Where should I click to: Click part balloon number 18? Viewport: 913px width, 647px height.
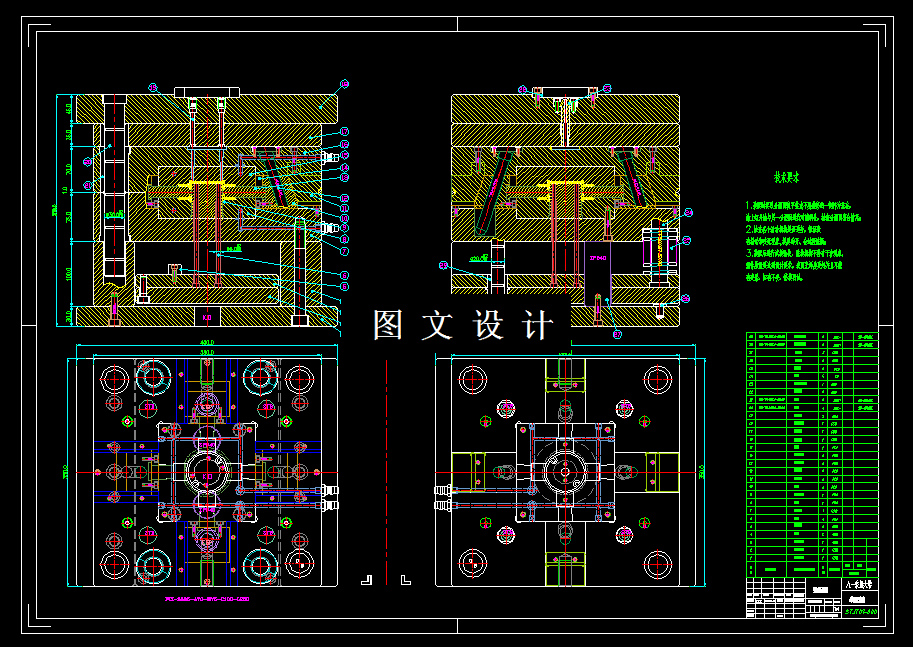345,84
